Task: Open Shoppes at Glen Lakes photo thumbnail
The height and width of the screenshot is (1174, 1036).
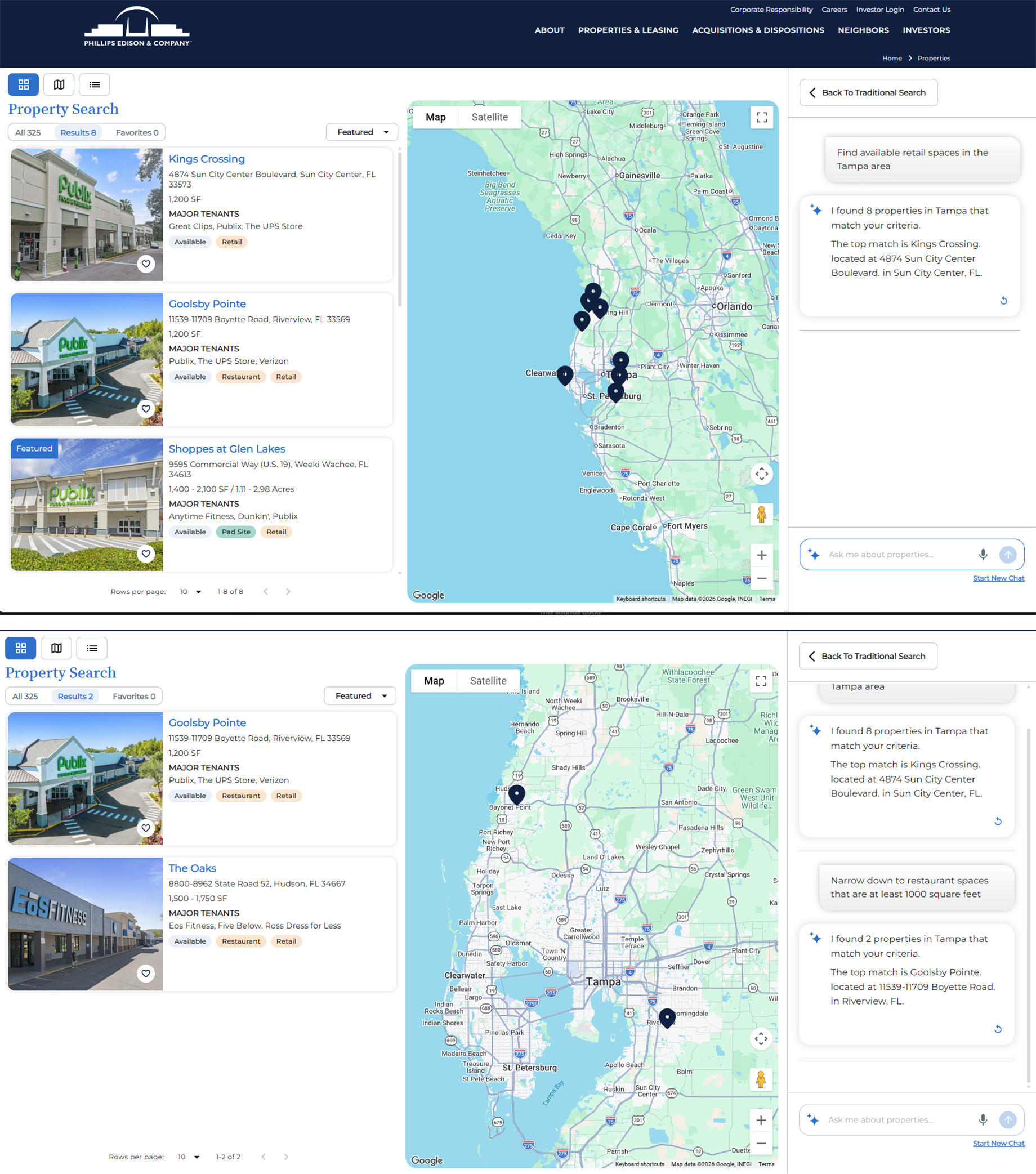Action: click(x=87, y=505)
